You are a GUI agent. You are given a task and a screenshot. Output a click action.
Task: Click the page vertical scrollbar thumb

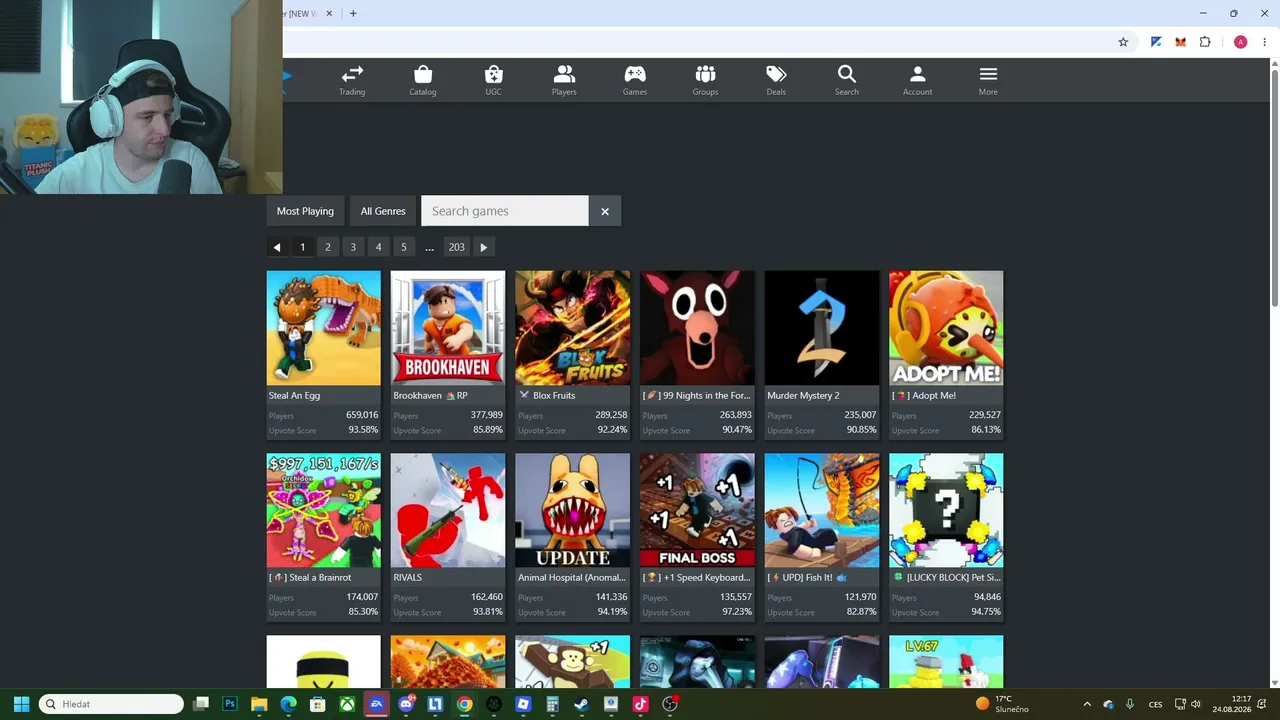1274,188
